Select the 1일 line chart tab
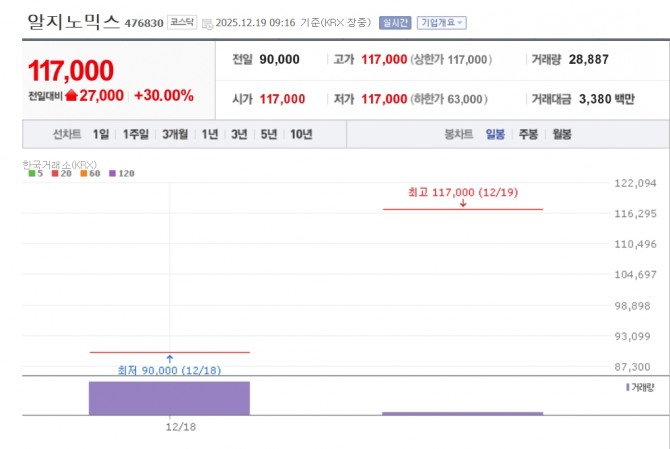This screenshot has height=449, width=670. click(101, 134)
